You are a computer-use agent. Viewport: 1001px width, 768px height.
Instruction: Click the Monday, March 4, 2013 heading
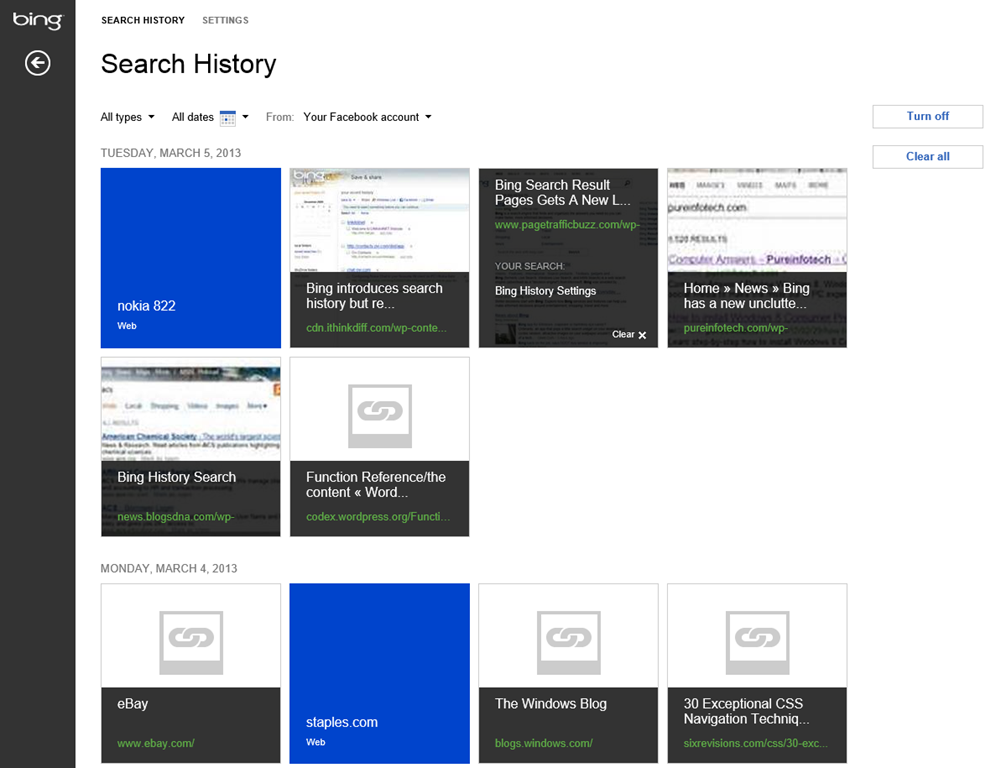click(169, 568)
